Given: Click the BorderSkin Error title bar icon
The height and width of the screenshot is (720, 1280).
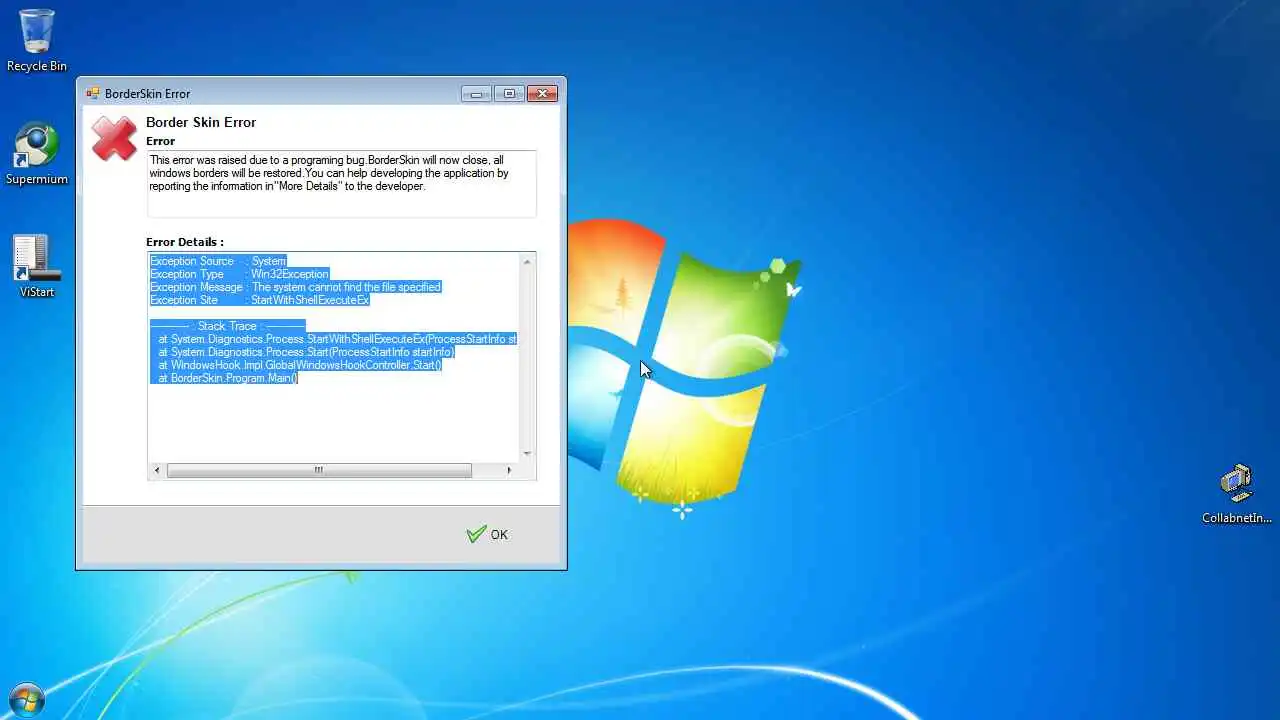Looking at the screenshot, I should click(x=93, y=93).
